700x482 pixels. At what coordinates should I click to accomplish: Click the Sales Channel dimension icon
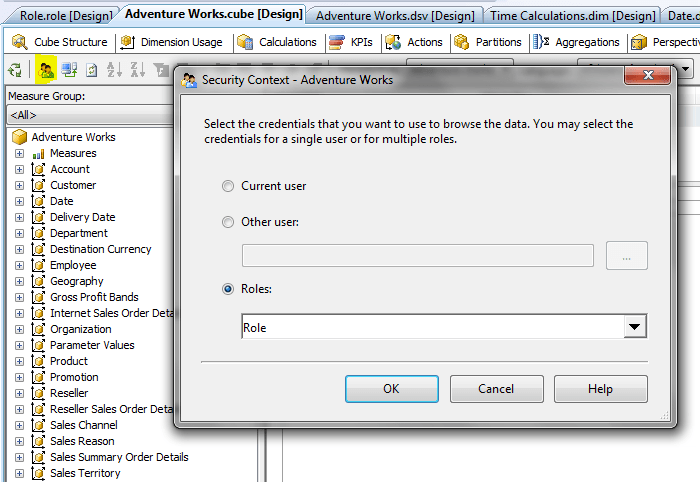pyautogui.click(x=38, y=425)
